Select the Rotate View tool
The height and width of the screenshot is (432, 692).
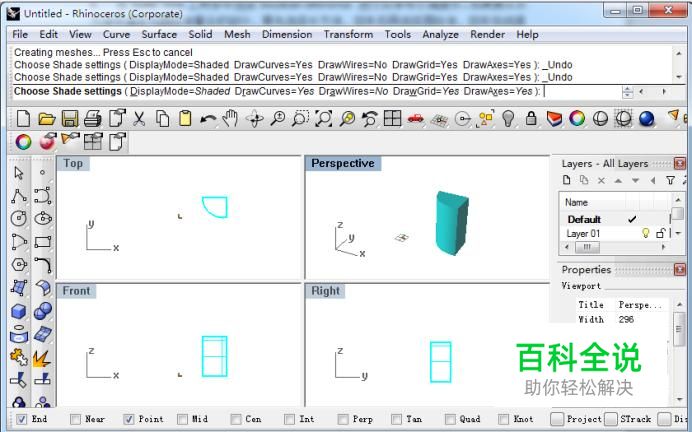pos(254,119)
